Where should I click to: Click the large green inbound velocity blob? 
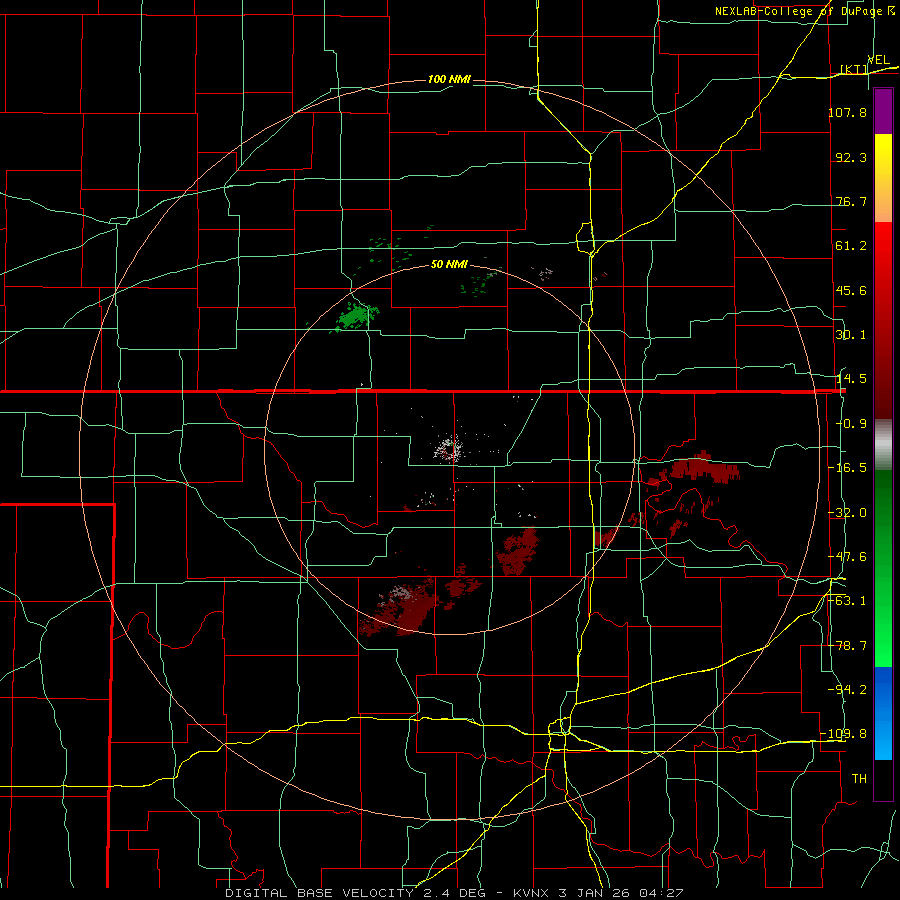click(355, 317)
